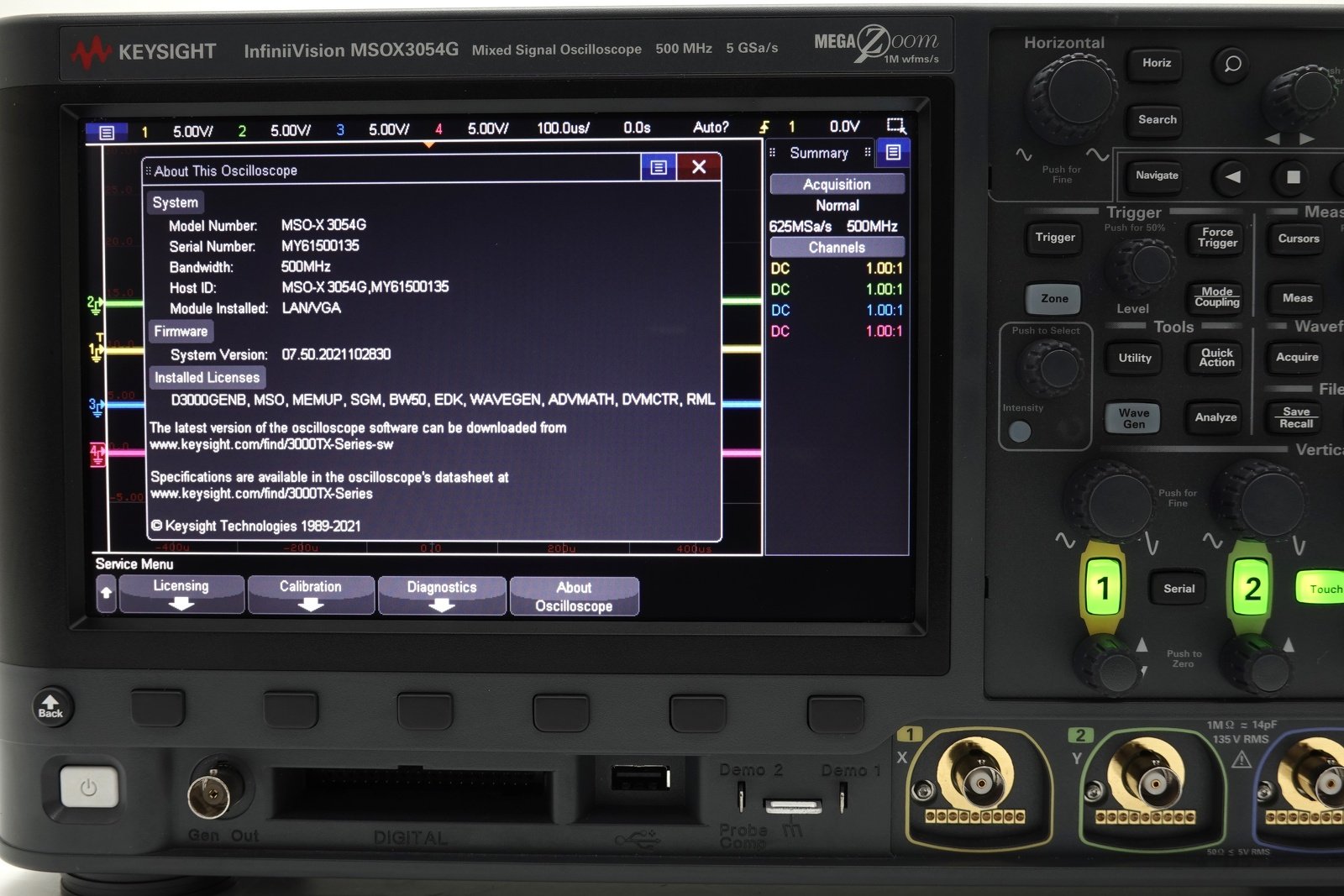Image resolution: width=1344 pixels, height=896 pixels.
Task: Open the Save Recall menu button
Action: point(1295,417)
